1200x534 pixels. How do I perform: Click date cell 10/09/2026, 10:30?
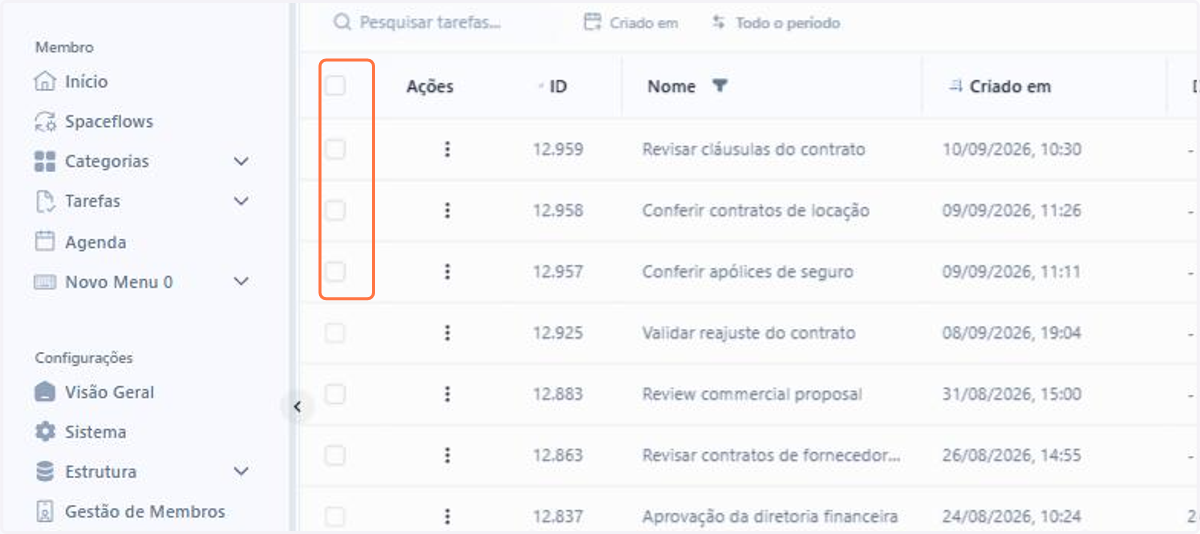pyautogui.click(x=1012, y=149)
